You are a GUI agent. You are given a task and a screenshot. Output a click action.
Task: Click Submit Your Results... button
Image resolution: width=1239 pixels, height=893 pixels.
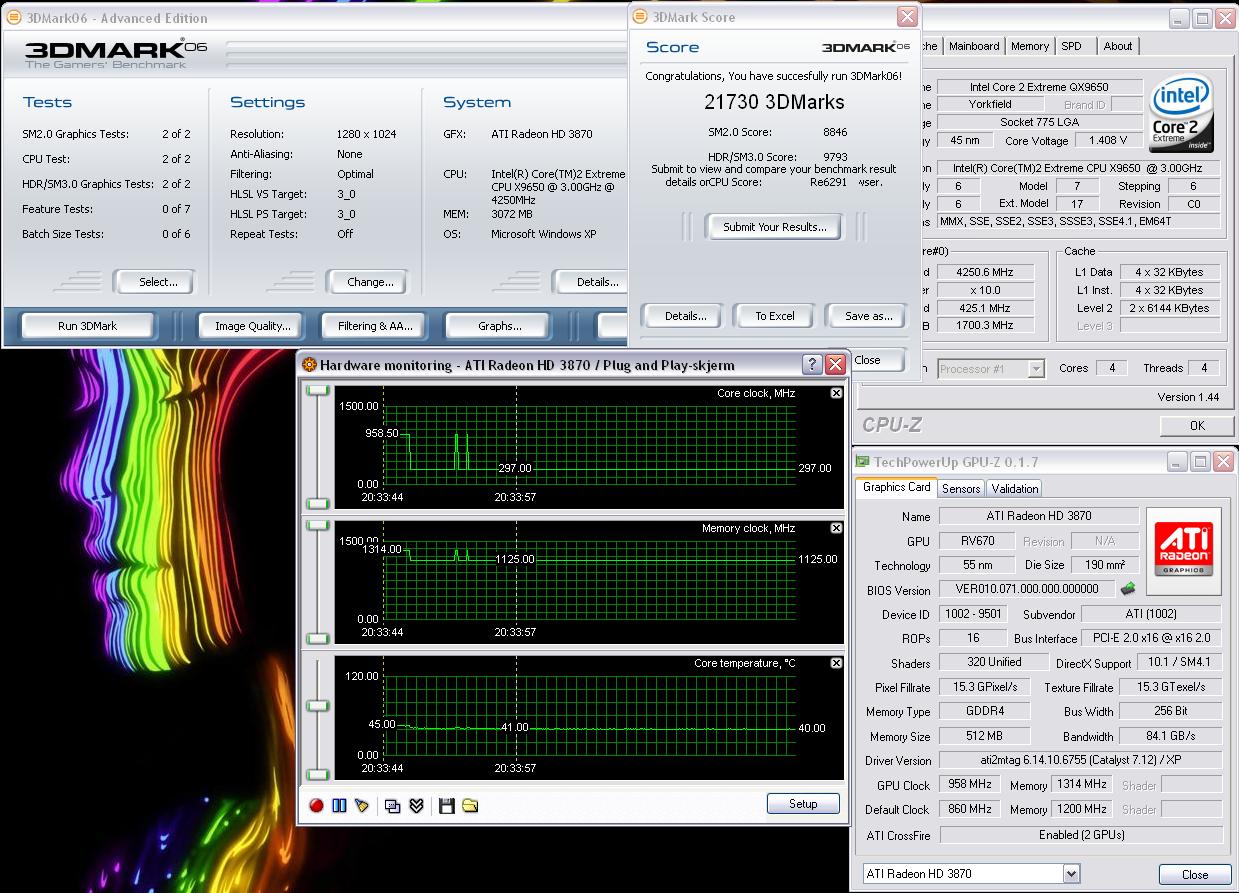pos(775,227)
